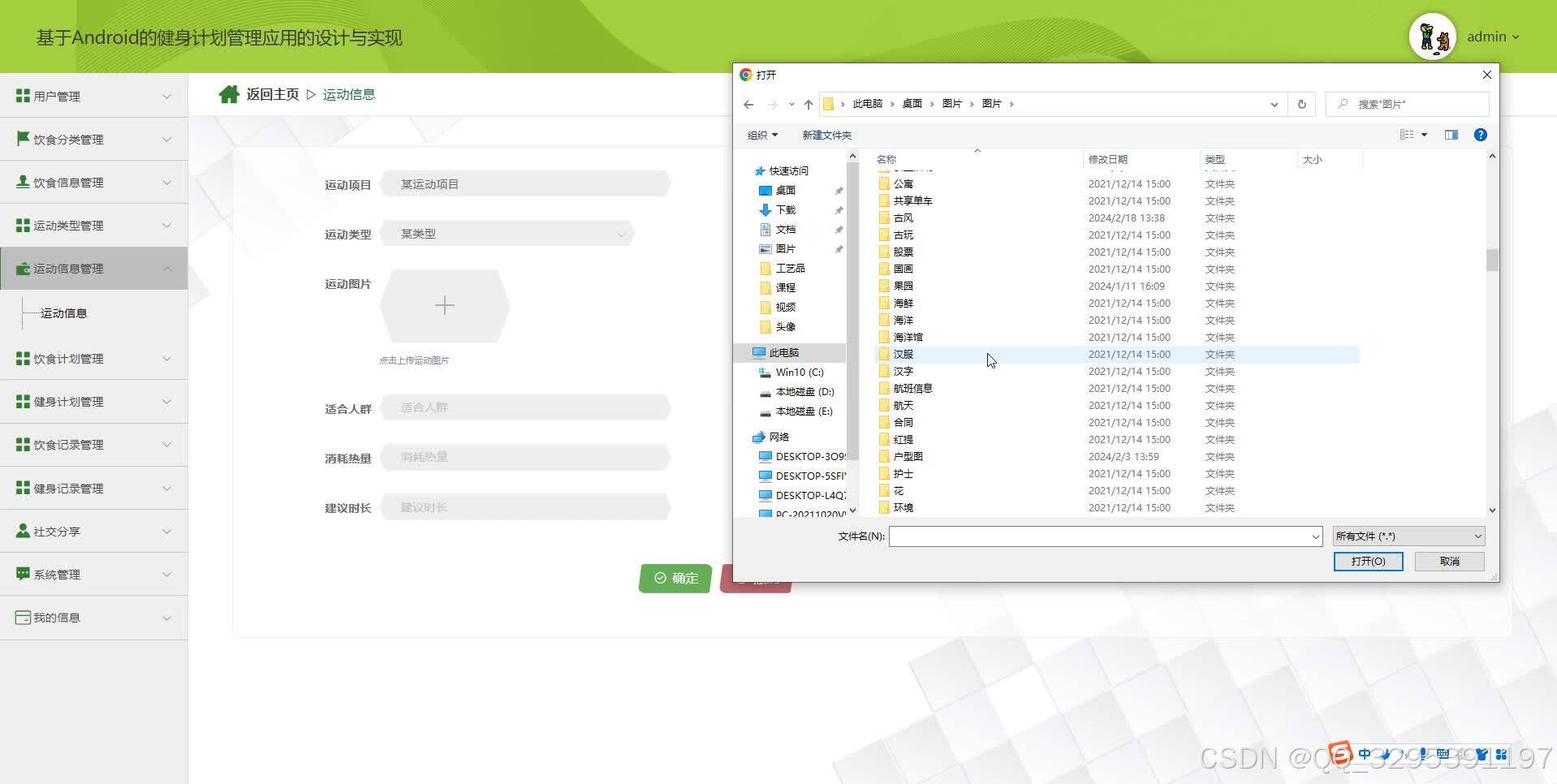
Task: Click the search magnifier in dialog search box
Action: [x=1343, y=104]
